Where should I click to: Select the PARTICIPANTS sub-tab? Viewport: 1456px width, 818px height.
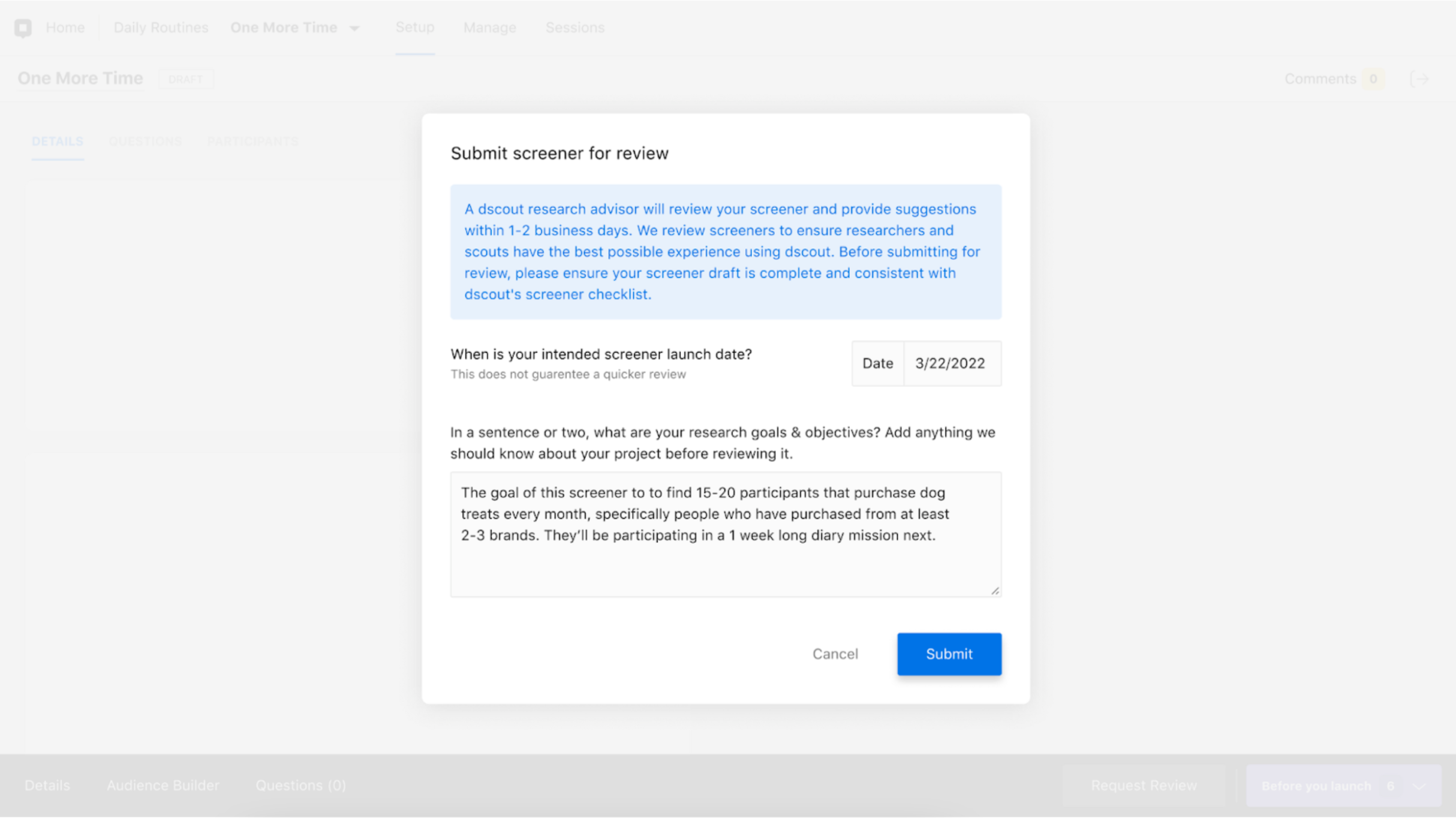(252, 142)
